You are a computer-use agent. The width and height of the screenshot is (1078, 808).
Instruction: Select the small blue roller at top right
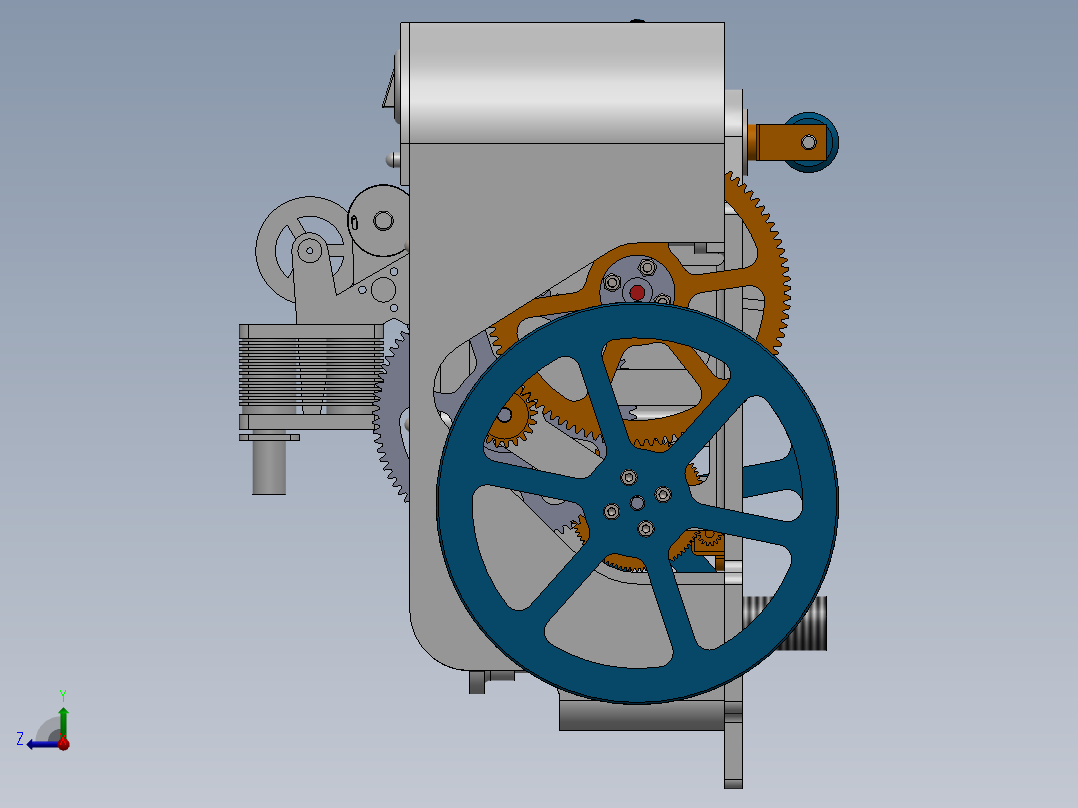click(832, 142)
